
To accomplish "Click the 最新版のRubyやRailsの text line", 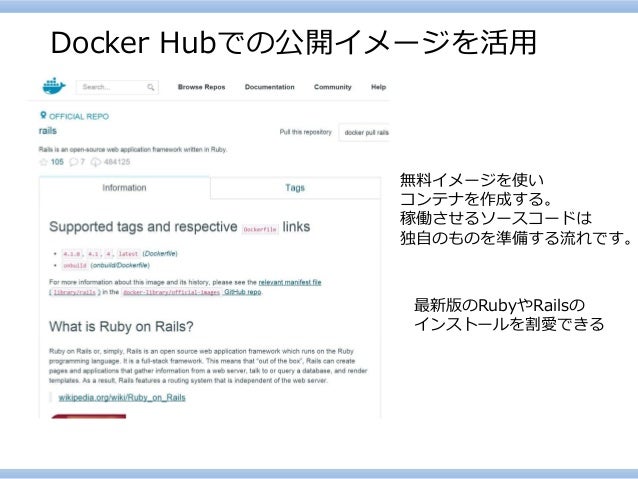I will coord(499,305).
